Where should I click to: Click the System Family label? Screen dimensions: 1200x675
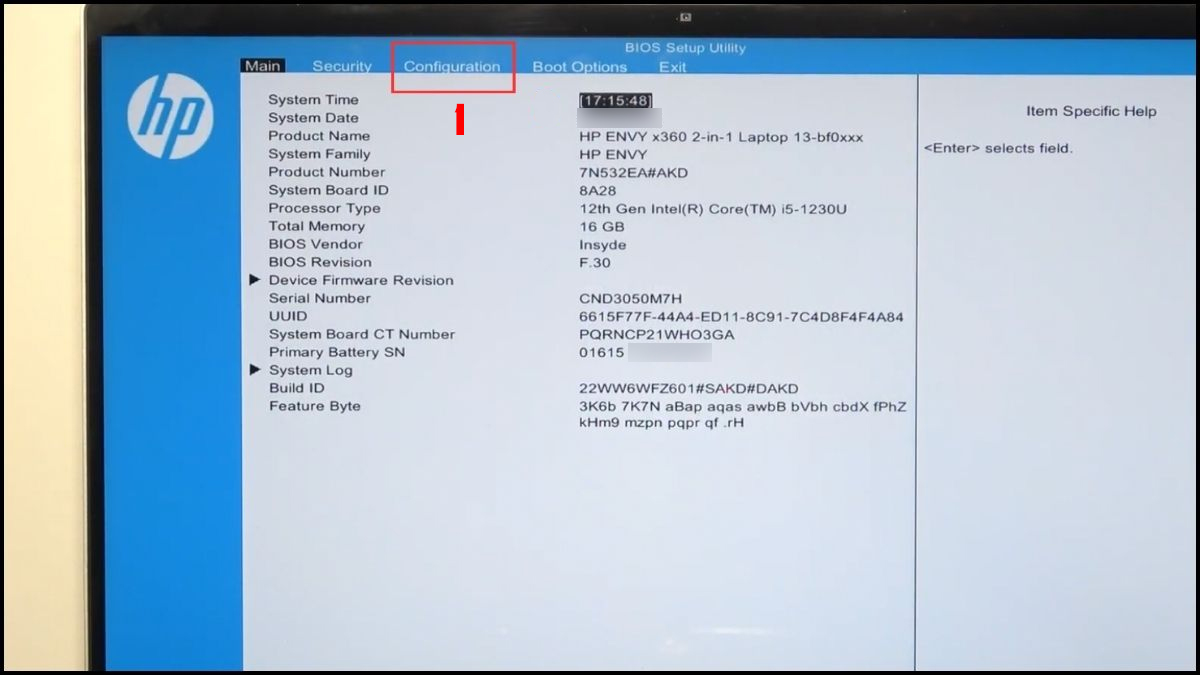click(319, 154)
